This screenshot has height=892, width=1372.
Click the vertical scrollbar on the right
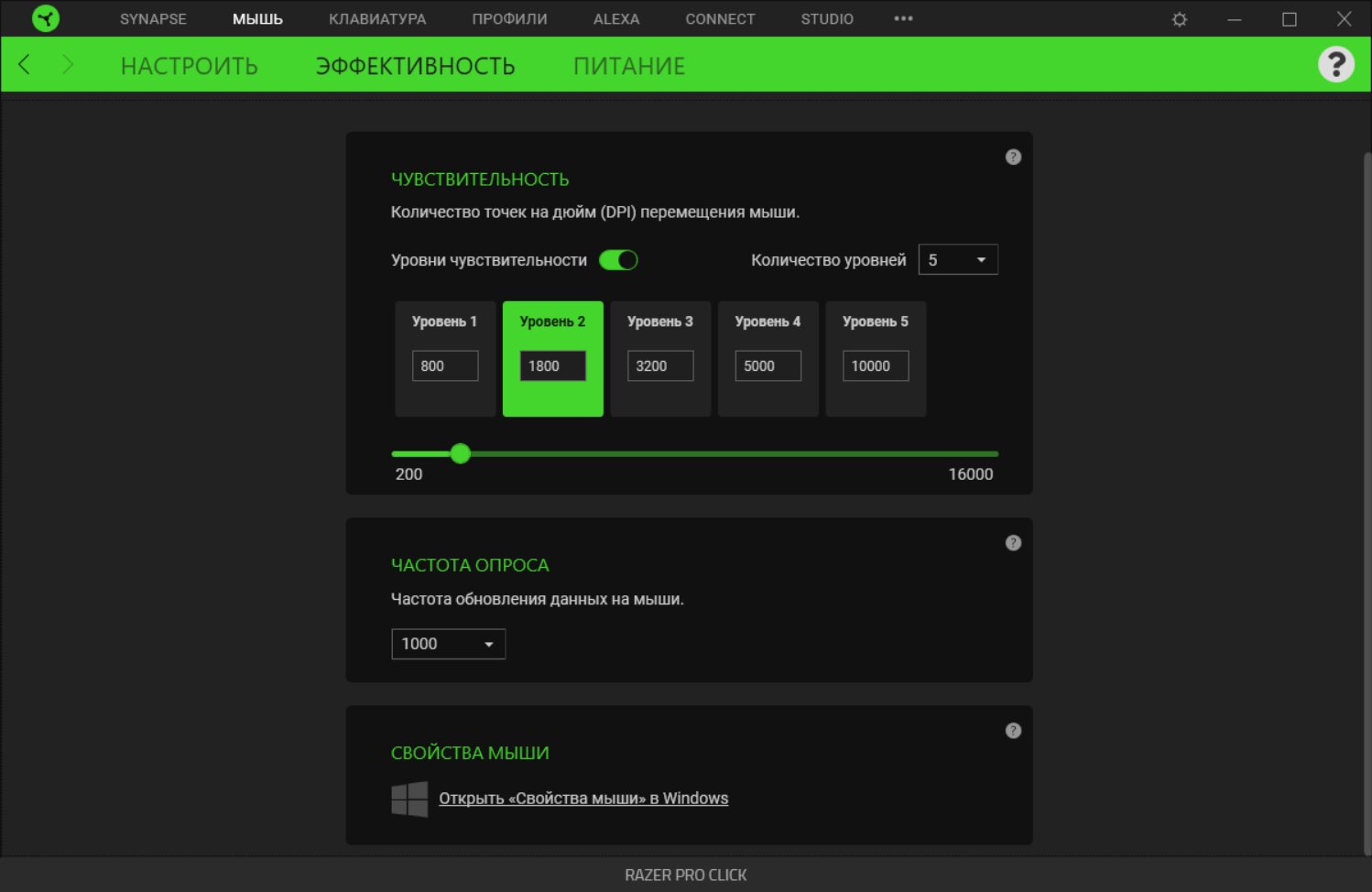pos(1367,504)
